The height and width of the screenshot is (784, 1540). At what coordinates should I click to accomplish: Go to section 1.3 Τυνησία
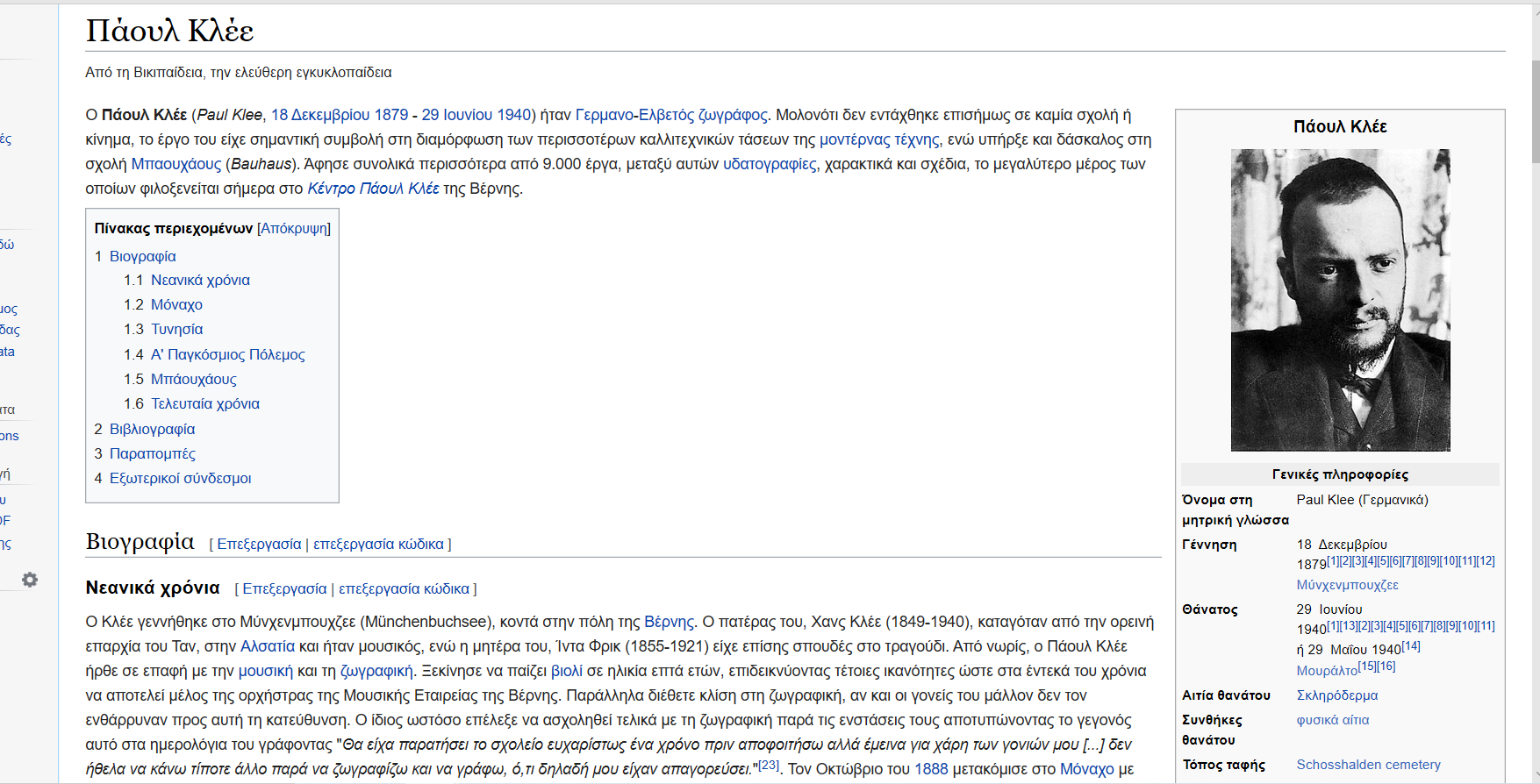[176, 329]
